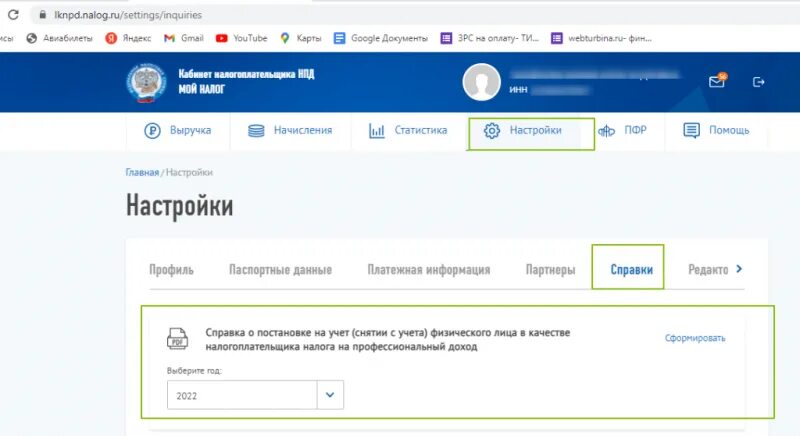Switch to the Партнеры tab
The image size is (800, 436).
pyautogui.click(x=550, y=270)
